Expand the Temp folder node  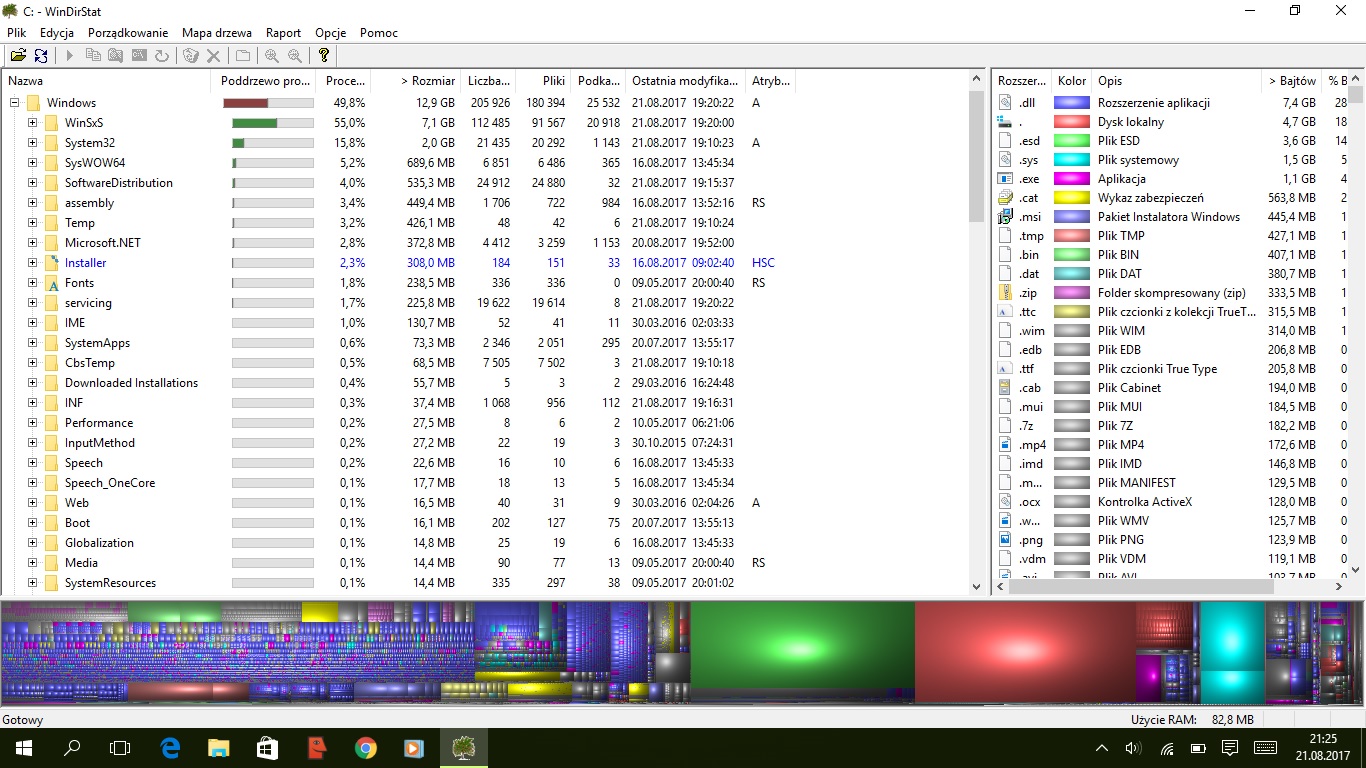[x=32, y=222]
